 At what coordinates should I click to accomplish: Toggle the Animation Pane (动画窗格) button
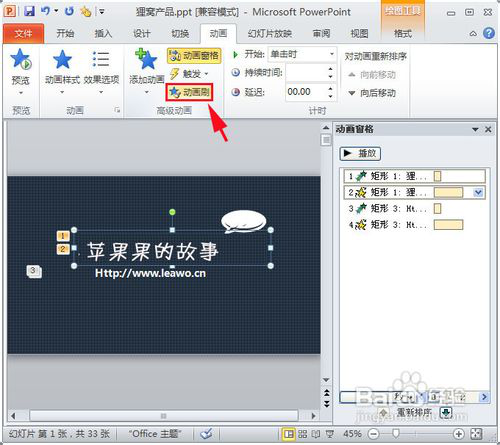(x=194, y=55)
